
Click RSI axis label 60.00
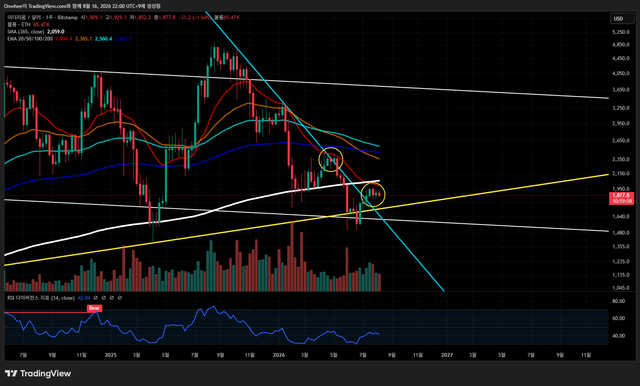click(619, 318)
